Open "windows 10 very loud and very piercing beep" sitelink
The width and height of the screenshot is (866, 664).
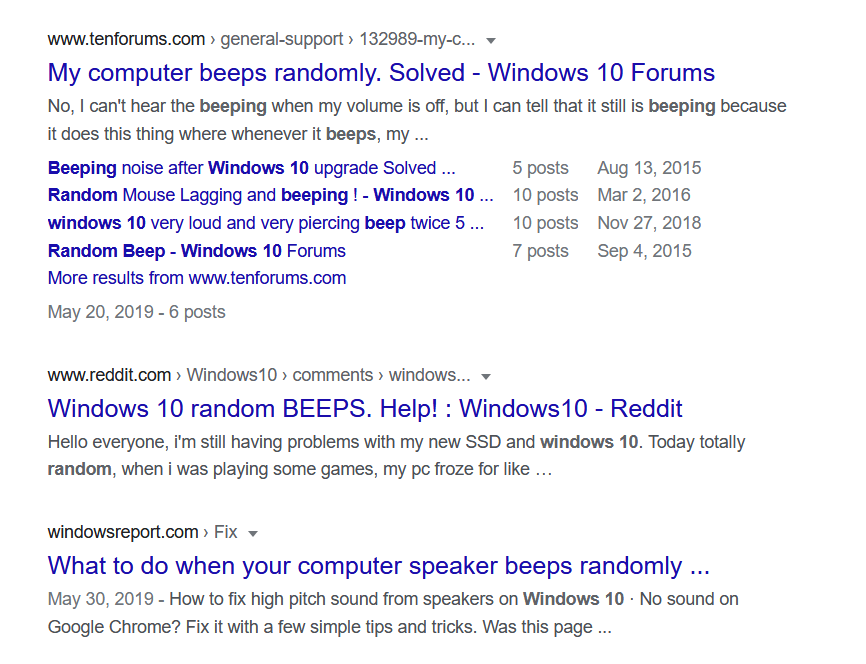(x=265, y=223)
